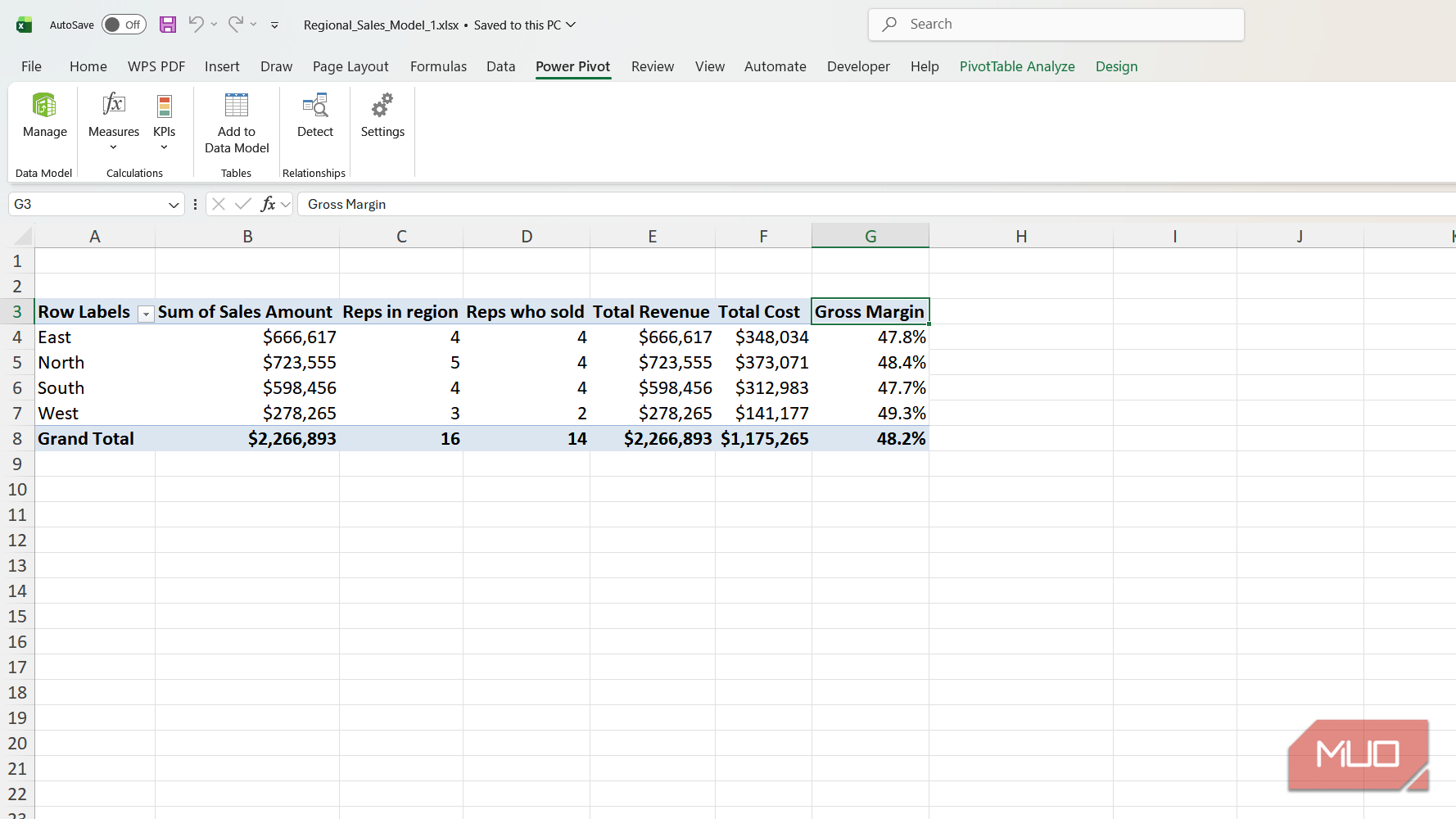The height and width of the screenshot is (819, 1456).
Task: Switch to the Home tab
Action: tap(88, 66)
